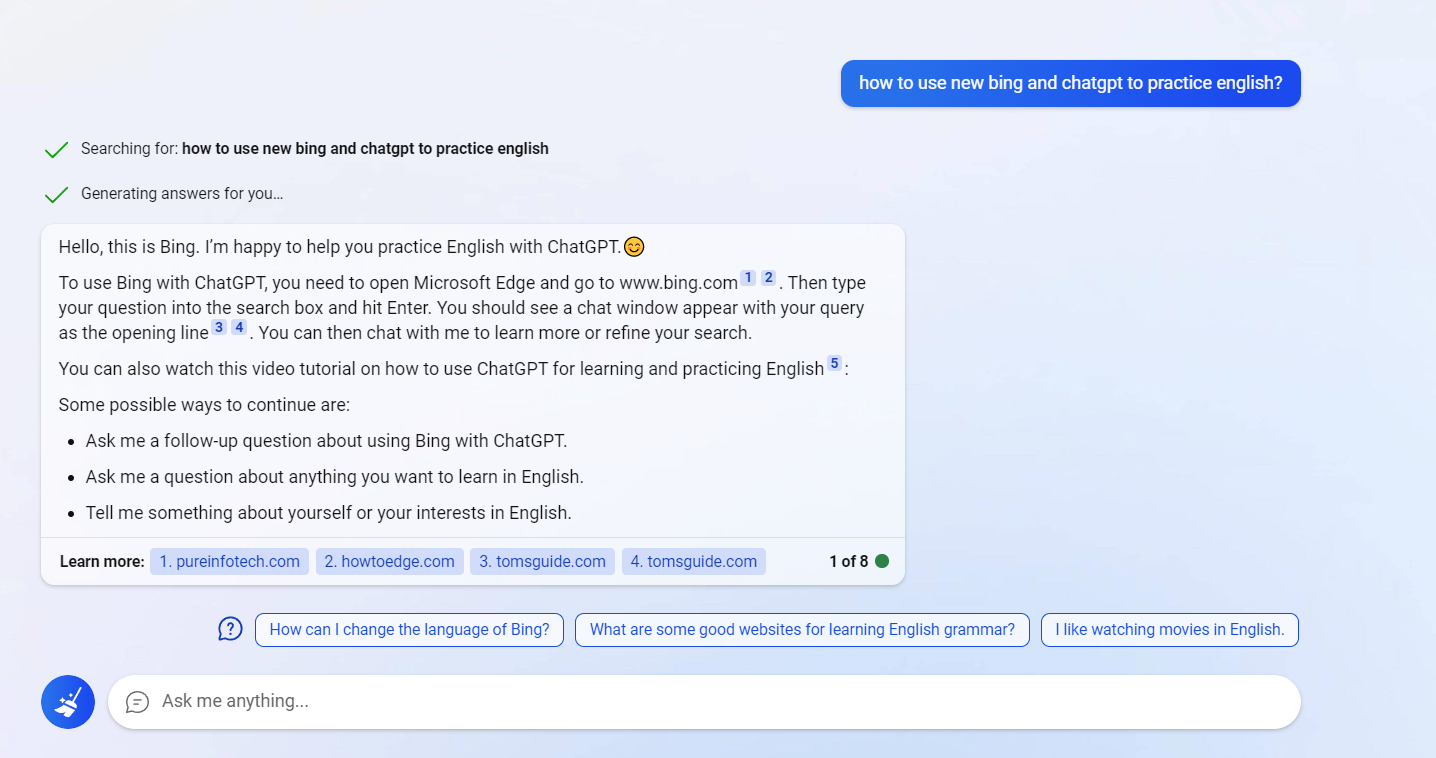Image resolution: width=1436 pixels, height=758 pixels.
Task: Click bullet "Ask me a follow-up question about using Bing"
Action: coord(326,441)
